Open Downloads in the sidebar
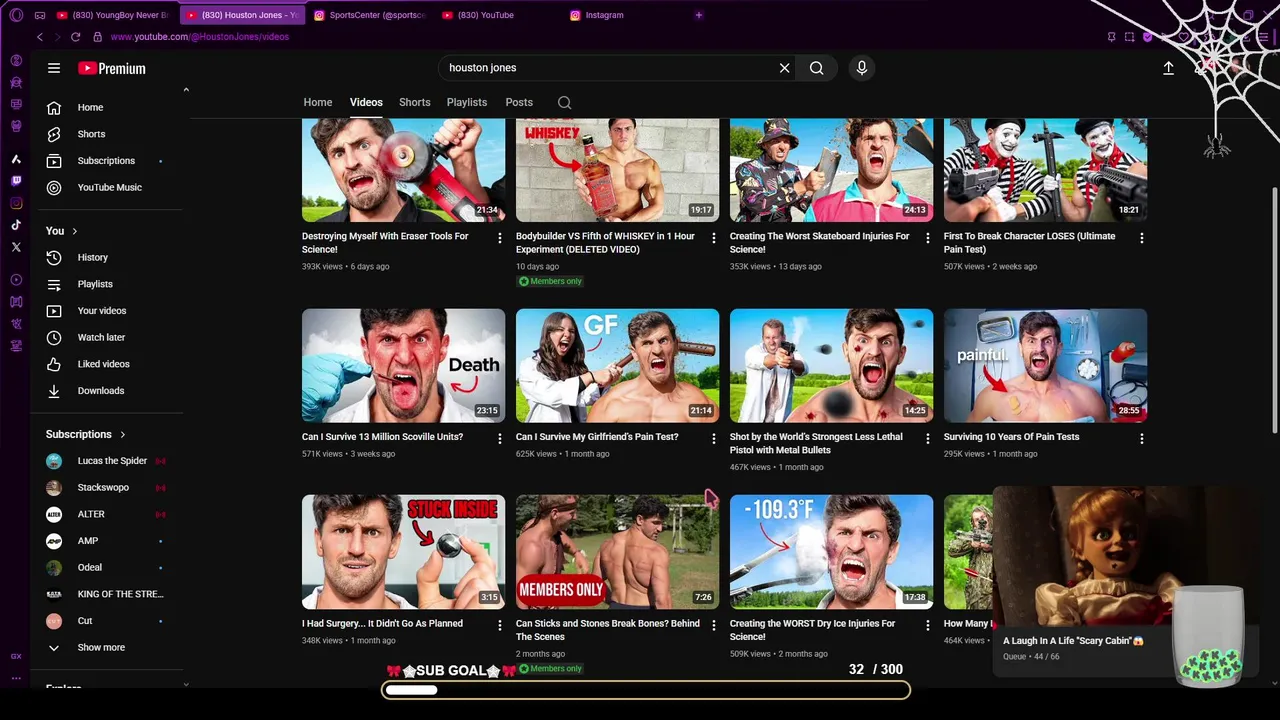Image resolution: width=1280 pixels, height=720 pixels. pos(112,391)
